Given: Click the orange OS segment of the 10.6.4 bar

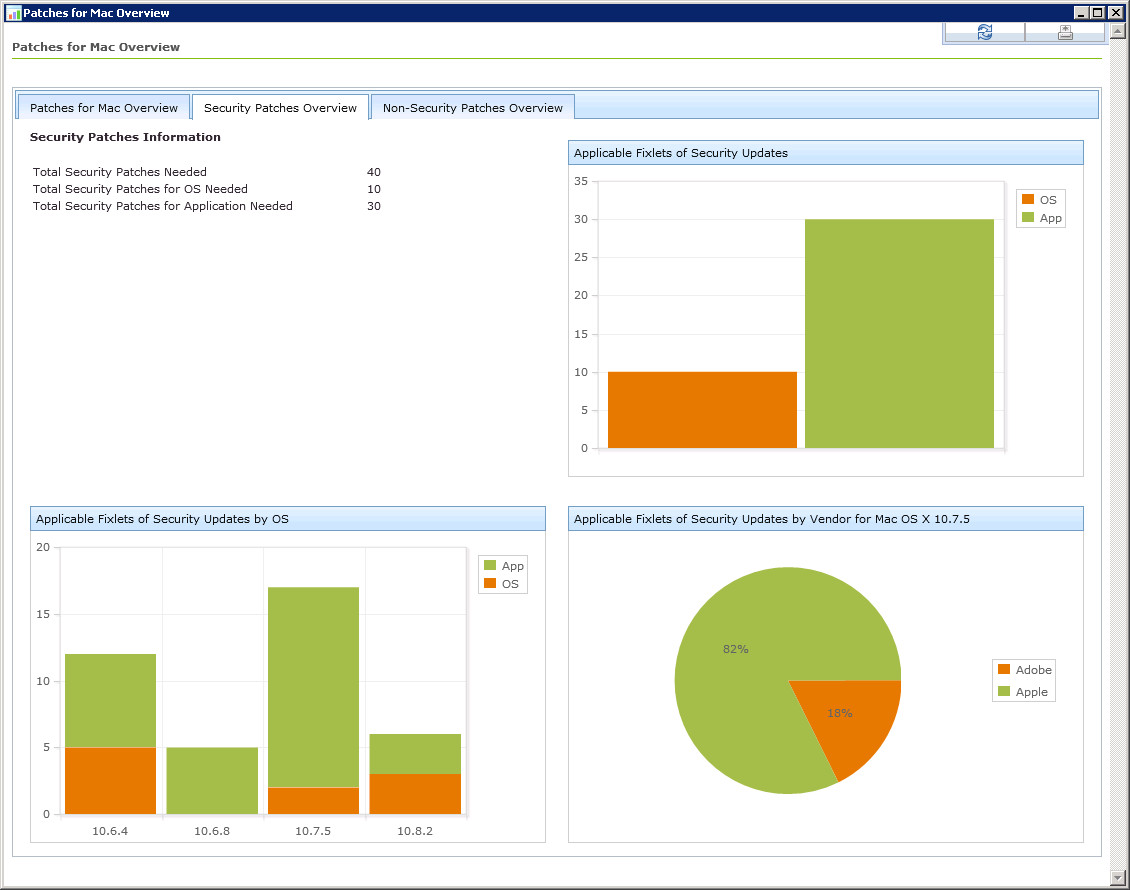Looking at the screenshot, I should (x=110, y=780).
